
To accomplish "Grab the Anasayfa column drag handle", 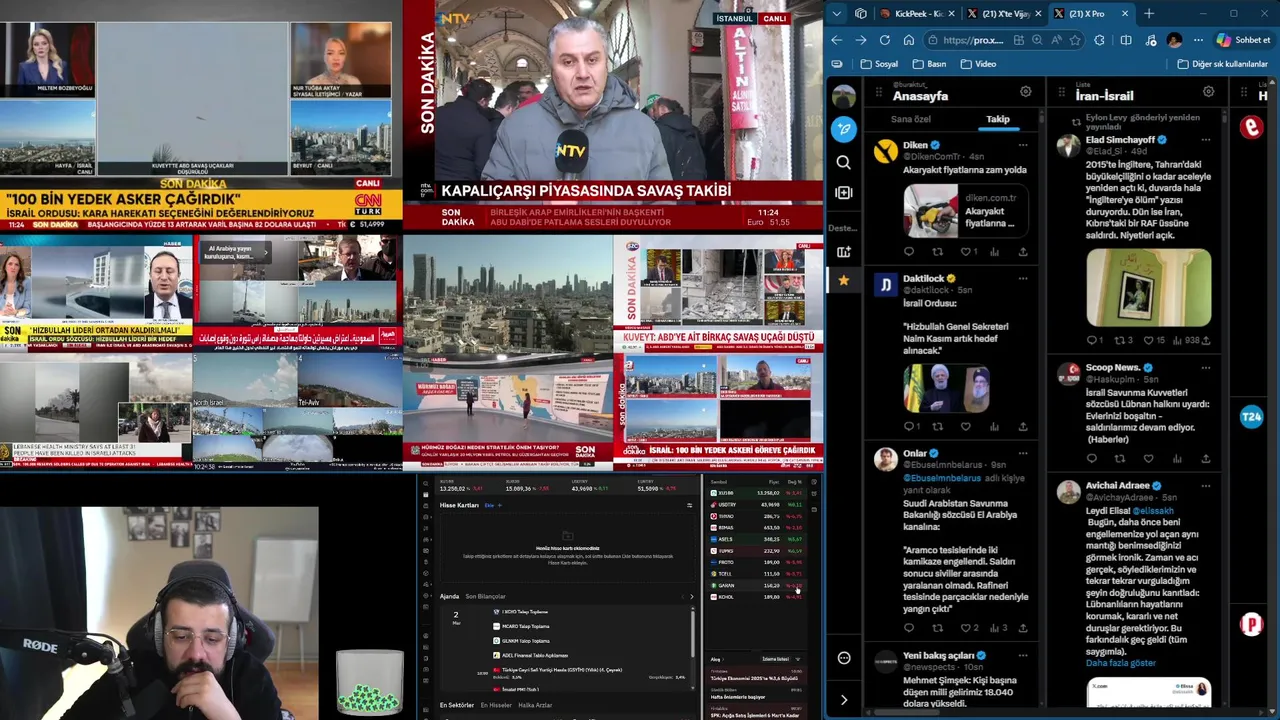I will tap(879, 92).
